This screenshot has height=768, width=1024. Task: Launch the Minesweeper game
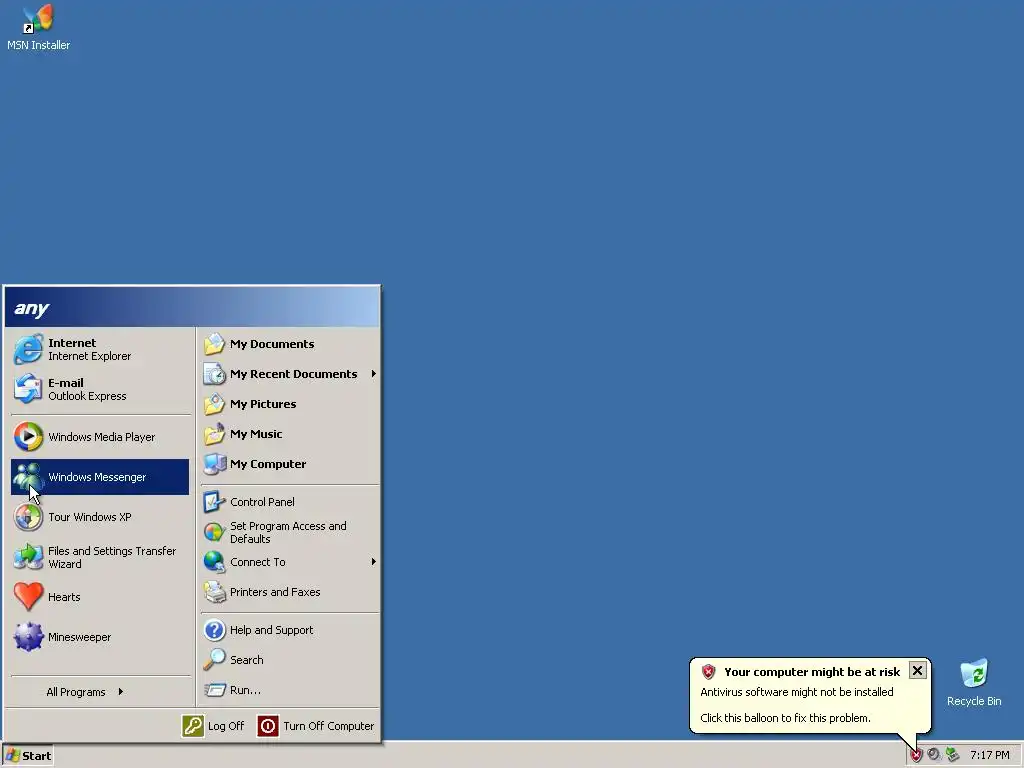(x=100, y=637)
